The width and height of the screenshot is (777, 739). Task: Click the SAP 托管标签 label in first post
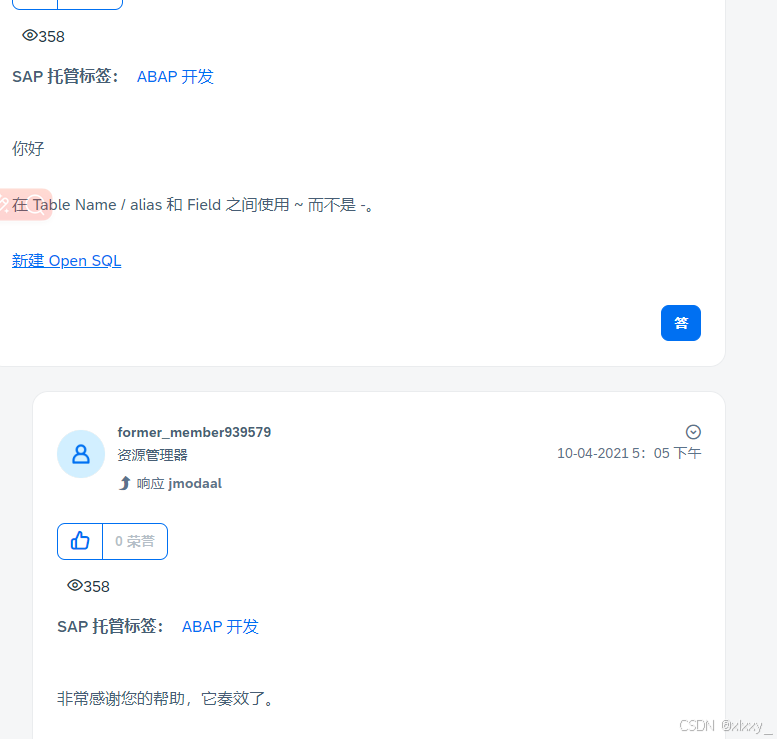click(65, 77)
